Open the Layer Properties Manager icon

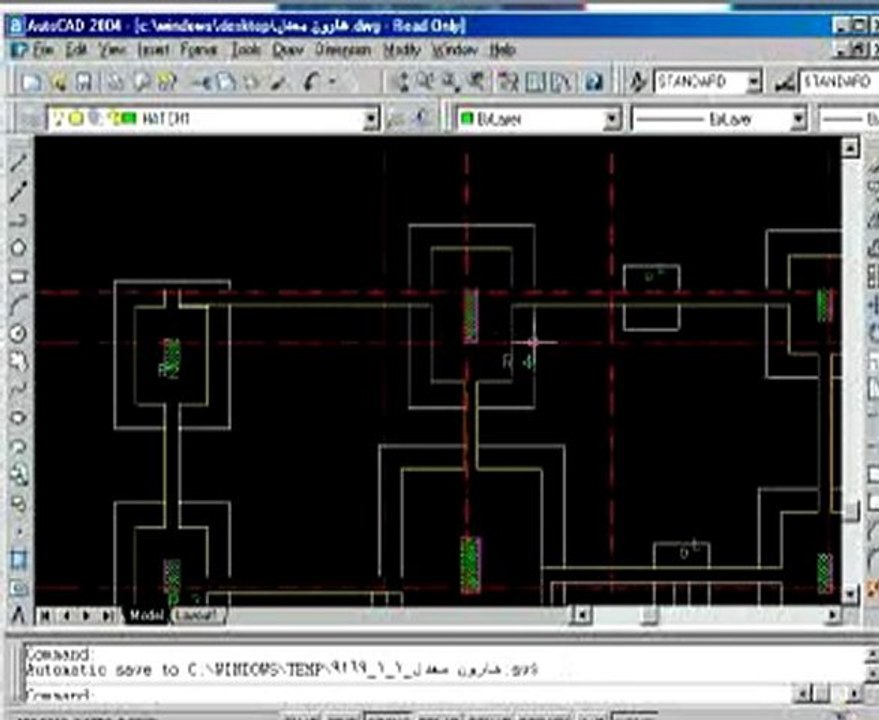pos(31,118)
